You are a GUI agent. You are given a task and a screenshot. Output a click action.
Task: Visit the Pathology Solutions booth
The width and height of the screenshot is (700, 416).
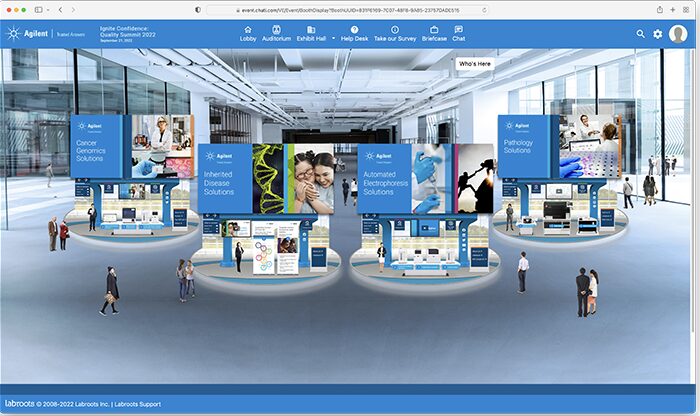click(x=527, y=147)
